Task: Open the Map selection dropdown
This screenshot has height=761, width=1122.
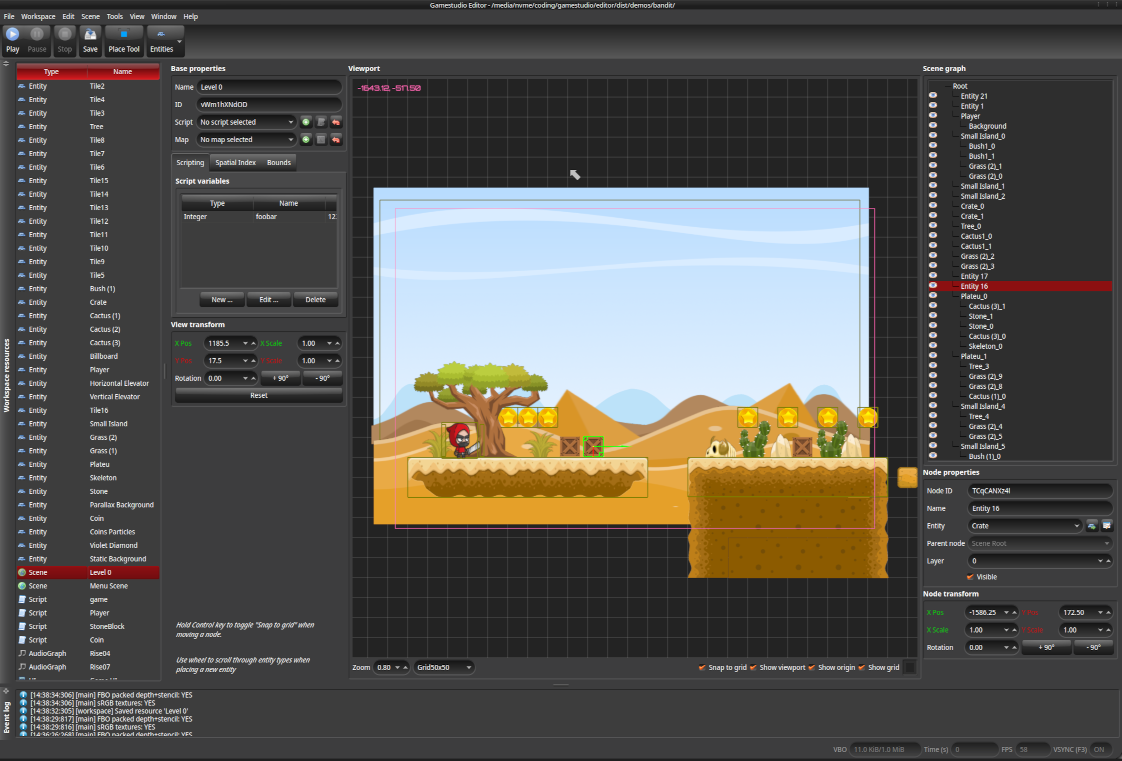Action: (x=246, y=139)
